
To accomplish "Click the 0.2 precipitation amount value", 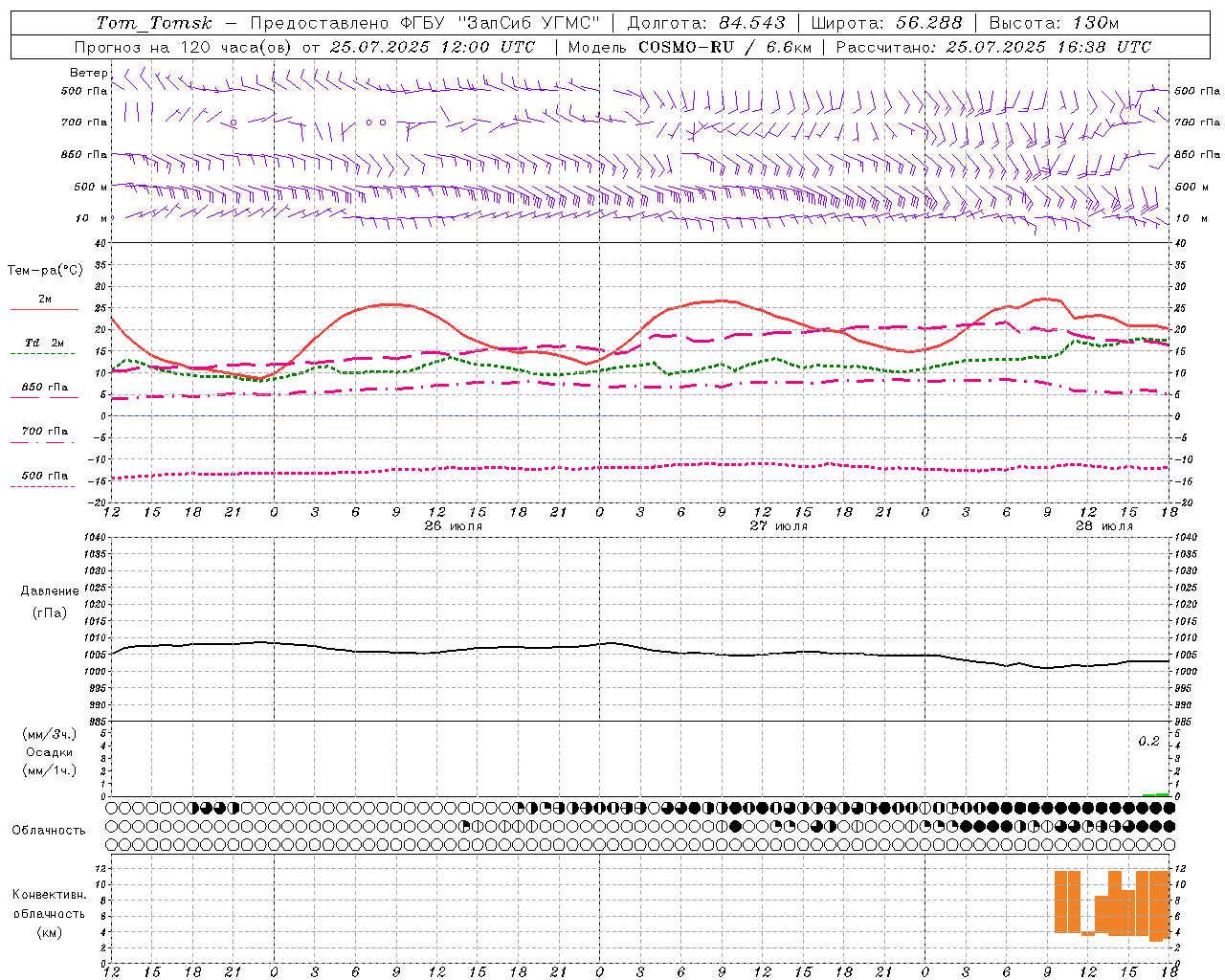I will point(1148,742).
